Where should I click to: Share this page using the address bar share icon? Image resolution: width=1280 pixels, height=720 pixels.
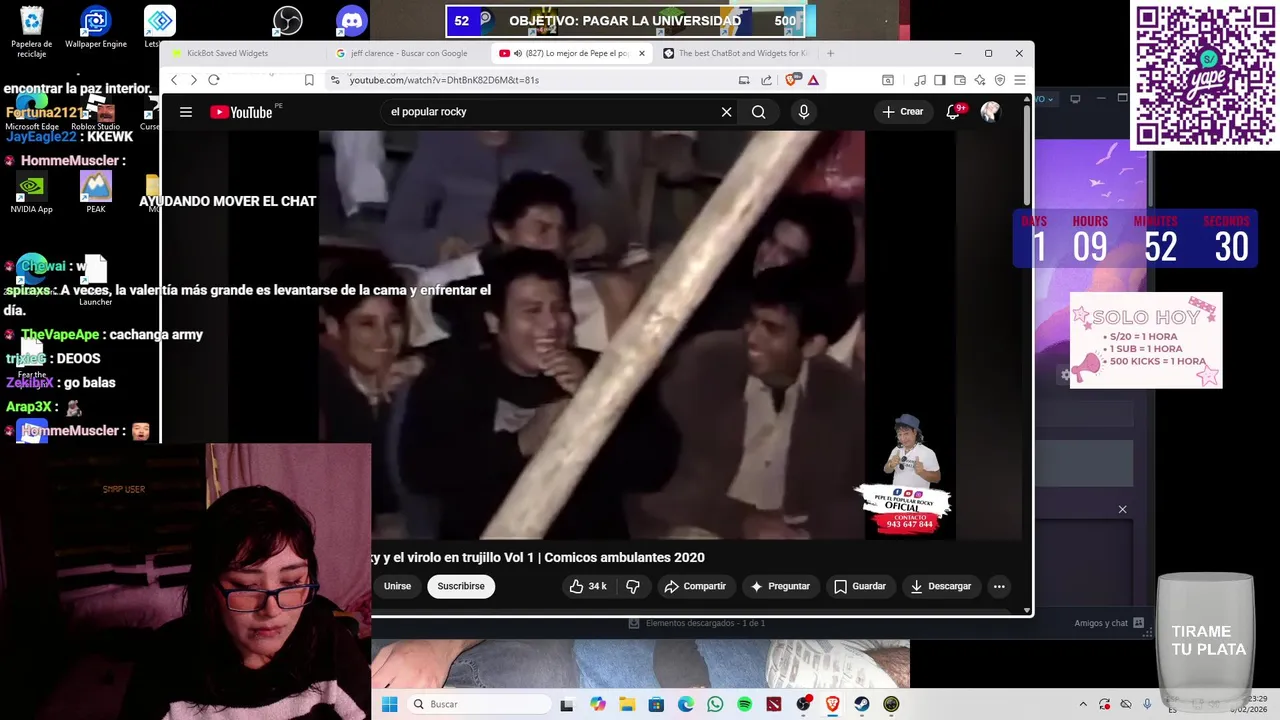pyautogui.click(x=766, y=80)
